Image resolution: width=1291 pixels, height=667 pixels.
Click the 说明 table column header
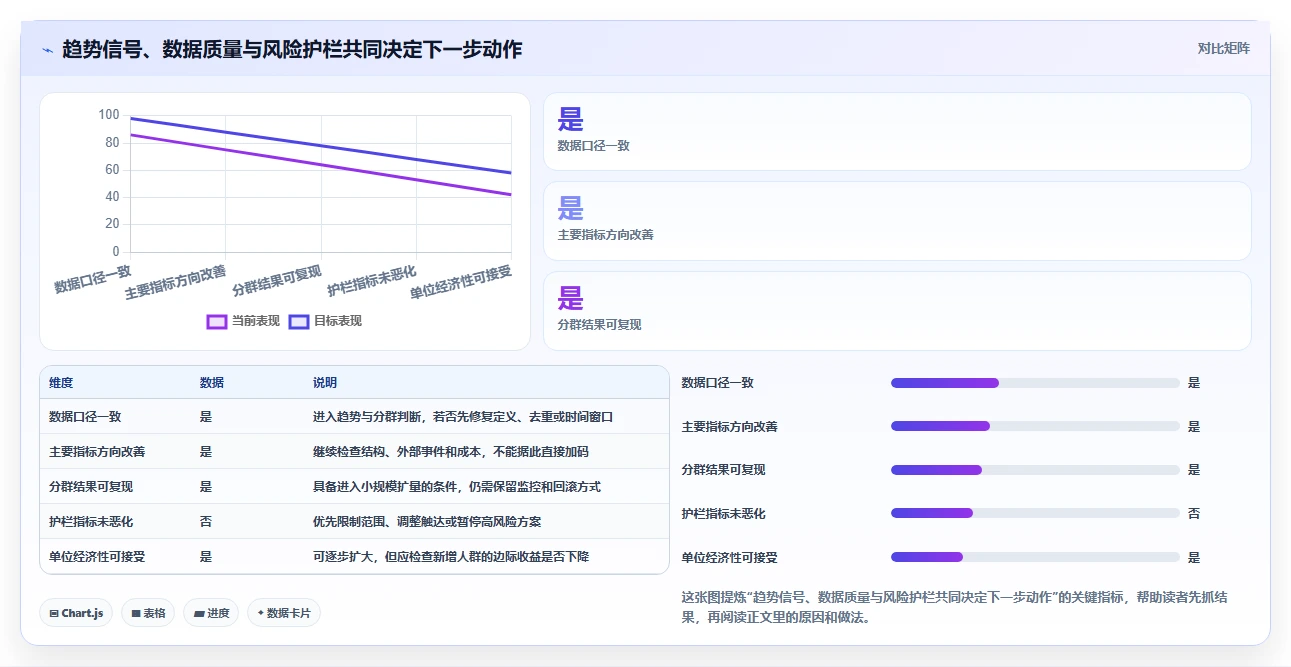coord(325,382)
